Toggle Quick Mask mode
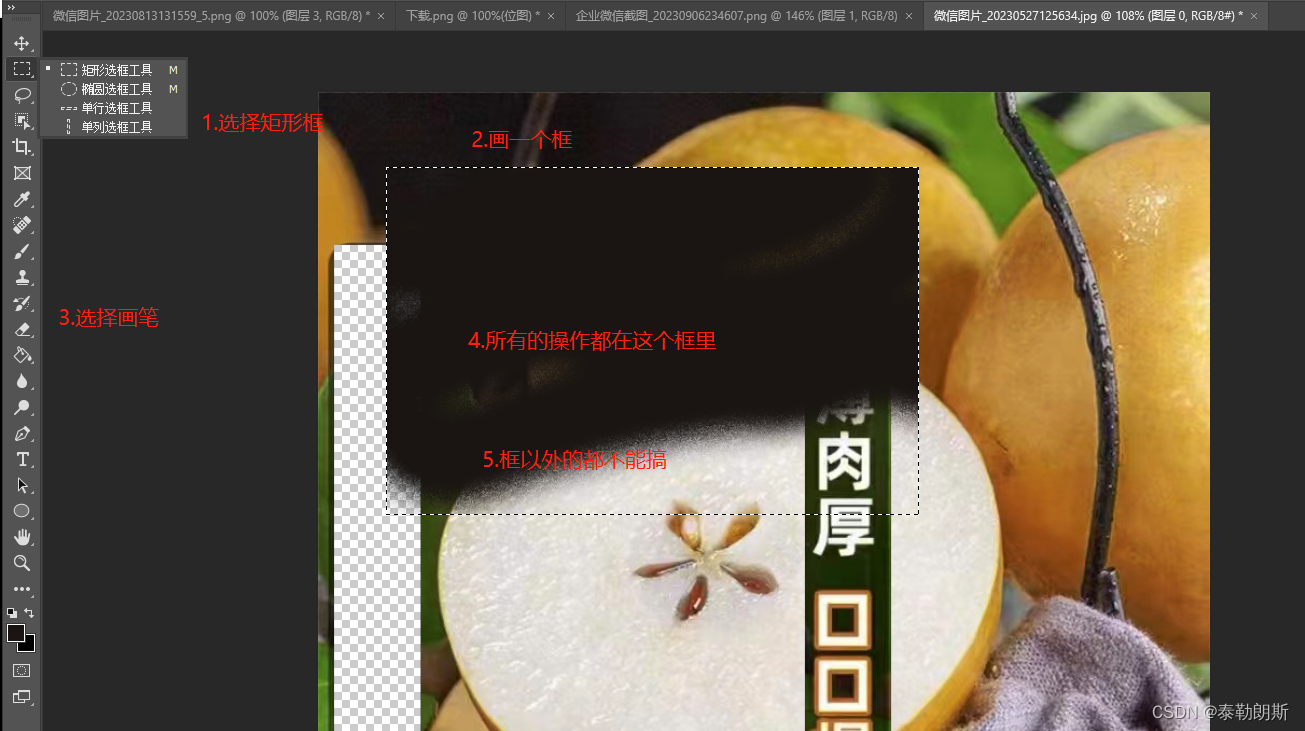 pos(22,669)
